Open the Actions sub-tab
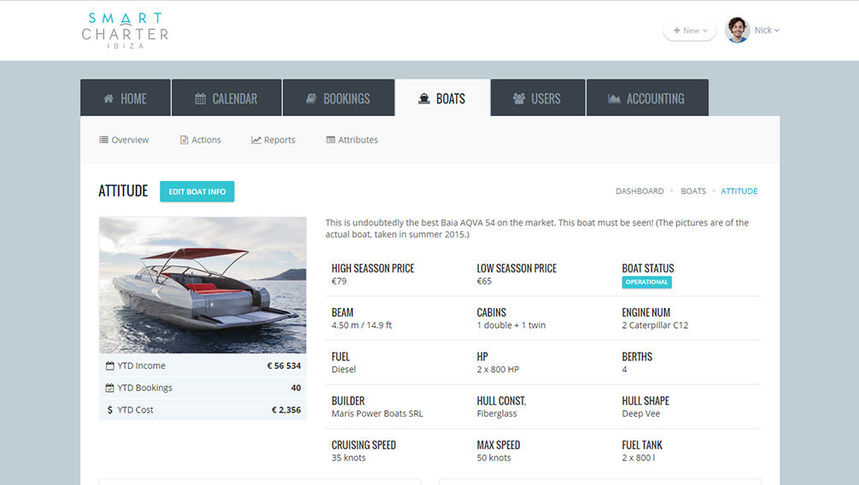The height and width of the screenshot is (485, 859). pyautogui.click(x=200, y=140)
